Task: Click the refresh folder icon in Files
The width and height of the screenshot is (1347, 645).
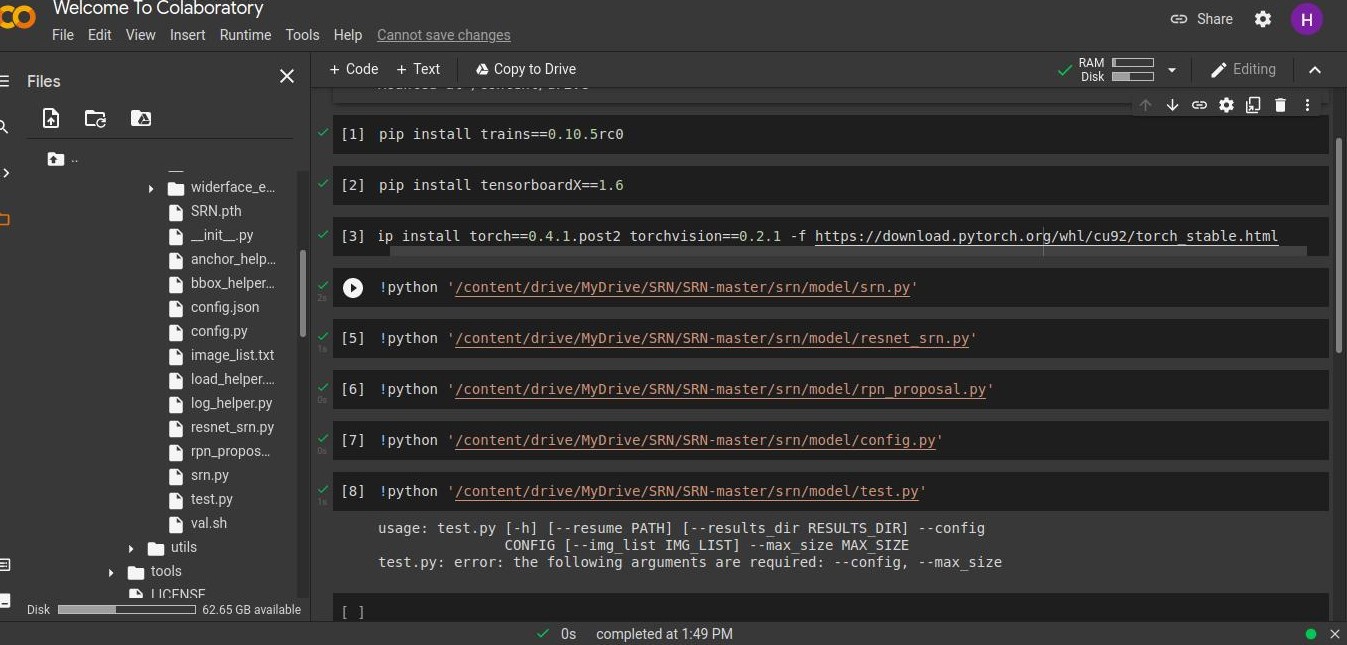Action: pyautogui.click(x=95, y=118)
